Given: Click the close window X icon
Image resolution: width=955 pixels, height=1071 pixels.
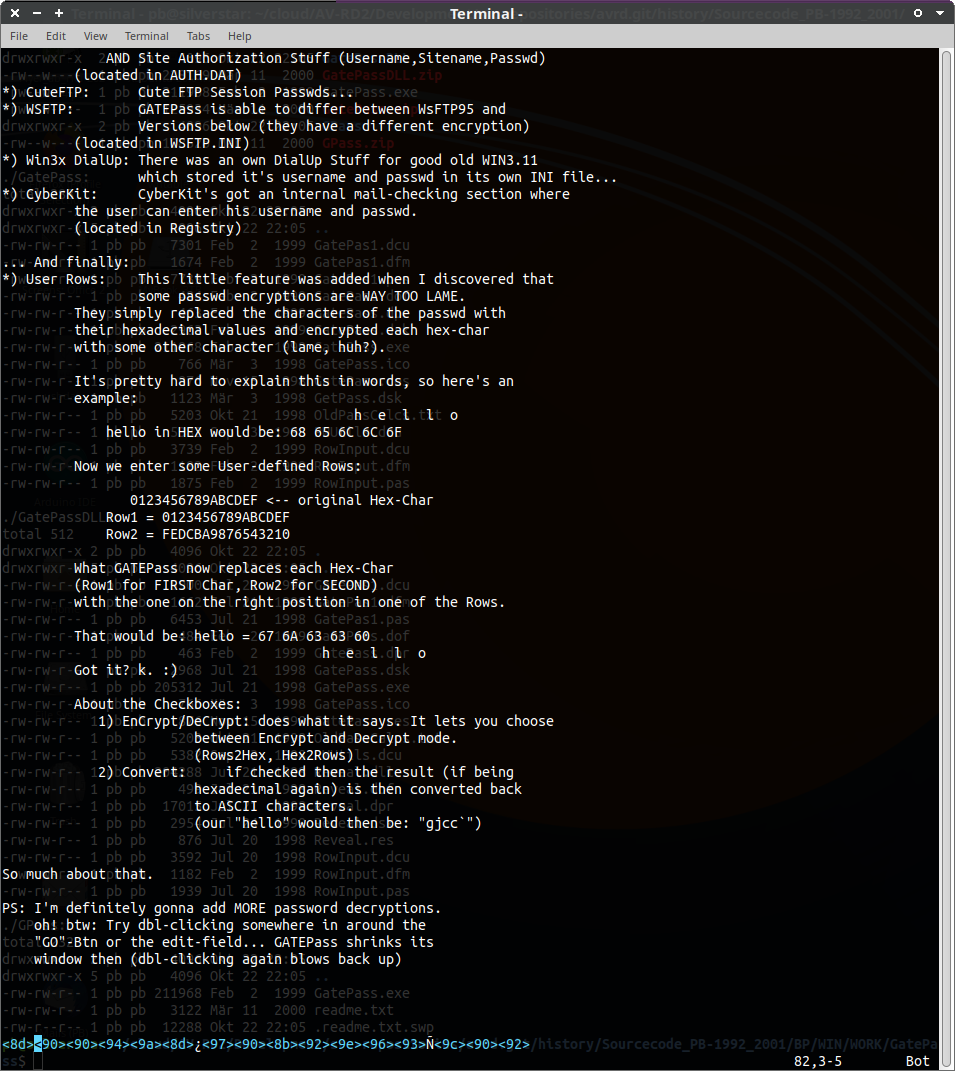Looking at the screenshot, I should (15, 13).
